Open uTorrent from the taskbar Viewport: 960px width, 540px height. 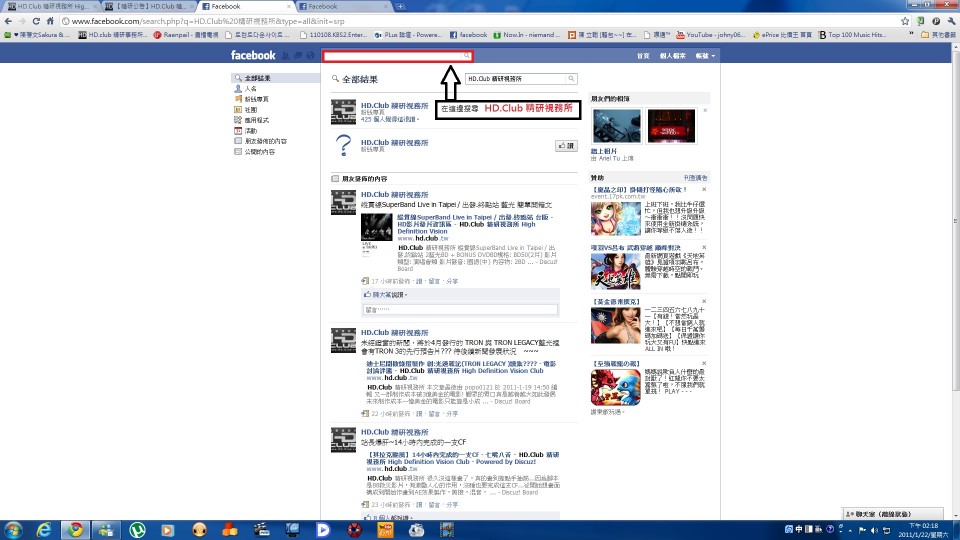137,530
